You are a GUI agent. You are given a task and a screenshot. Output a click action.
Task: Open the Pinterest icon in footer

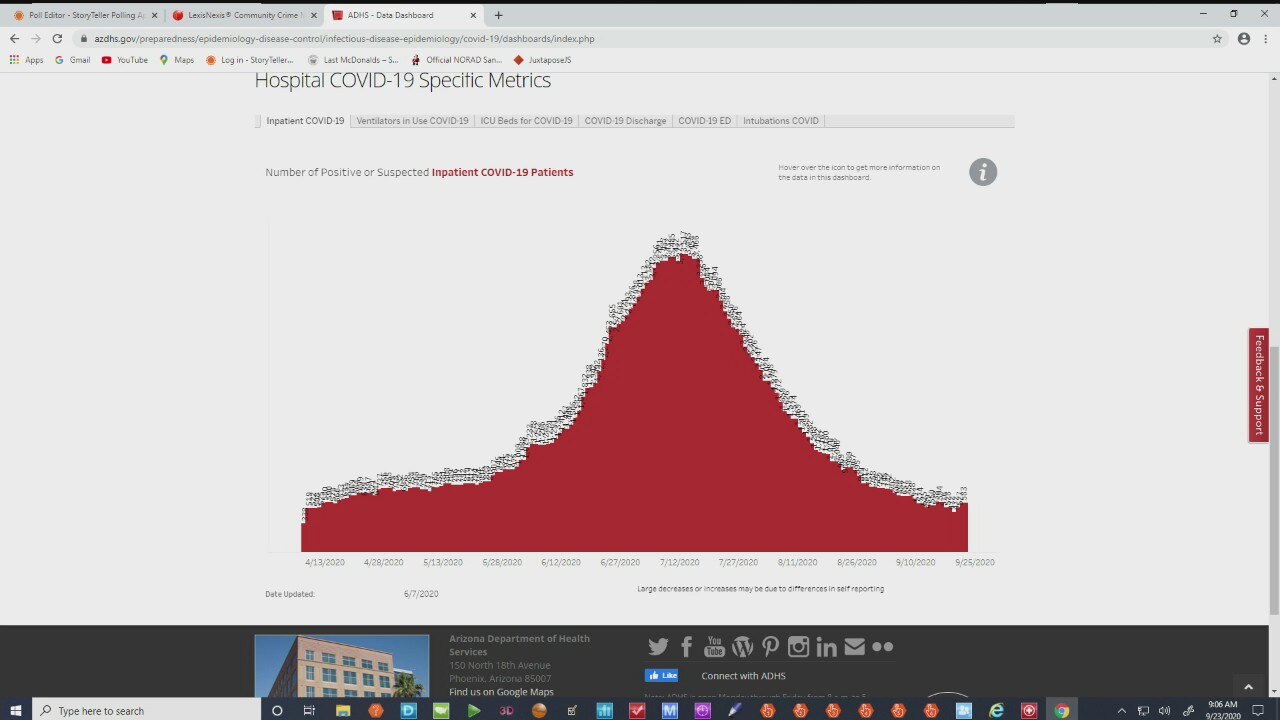pyautogui.click(x=770, y=647)
